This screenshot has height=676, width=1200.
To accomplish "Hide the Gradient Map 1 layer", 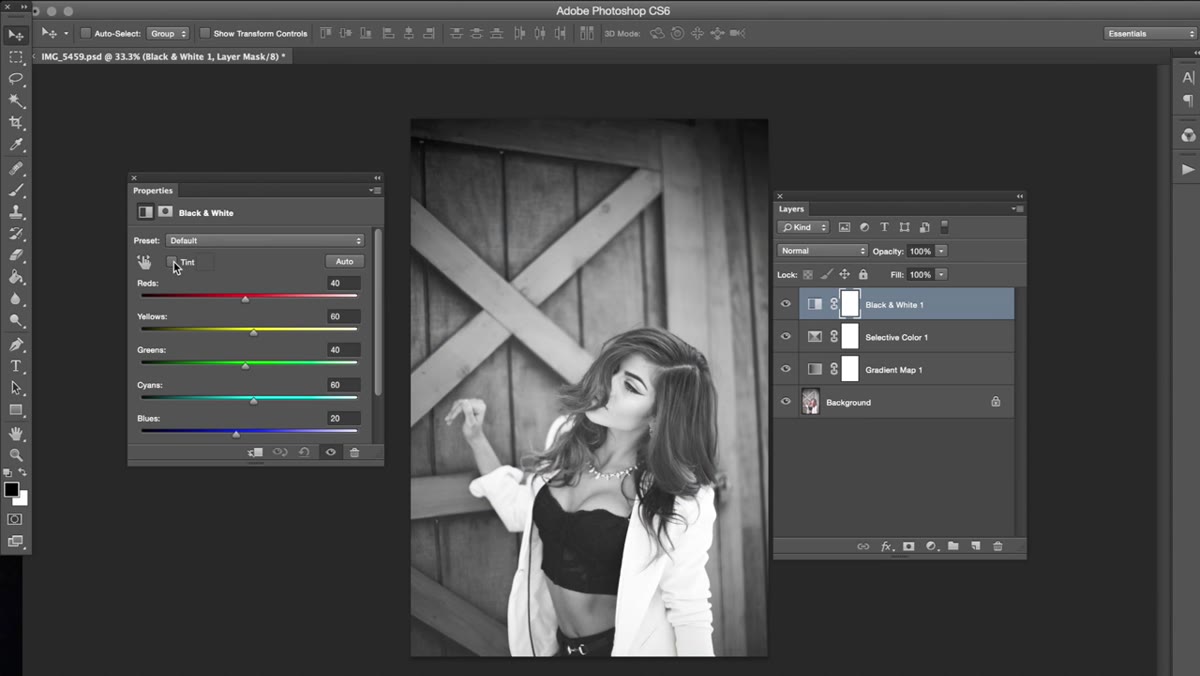I will click(x=786, y=370).
